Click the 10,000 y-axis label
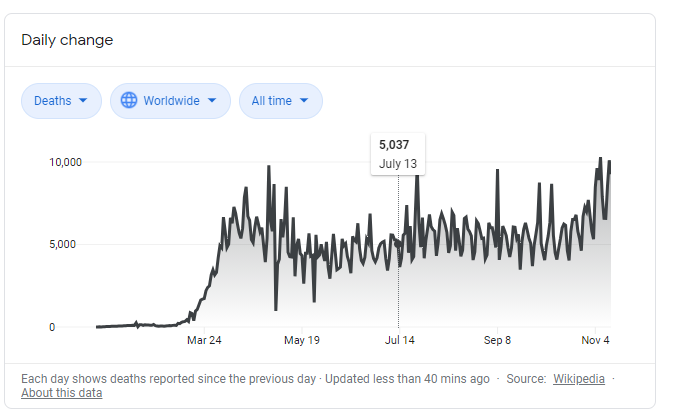 tap(65, 162)
